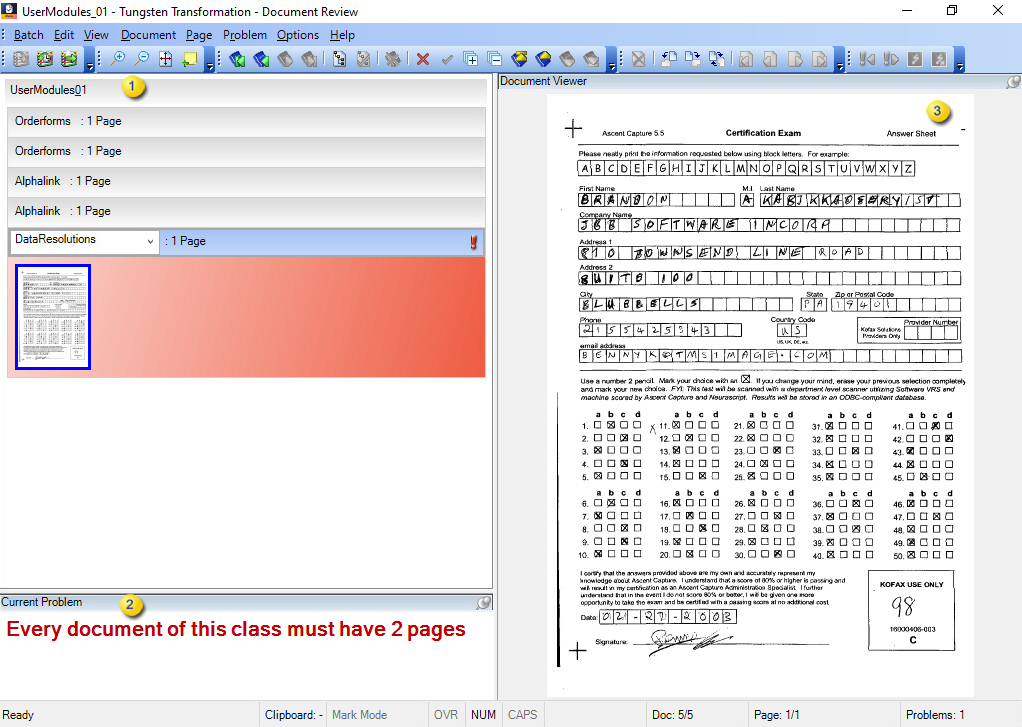The image size is (1022, 727).
Task: Click the pan page toolbar icon
Action: point(167,60)
